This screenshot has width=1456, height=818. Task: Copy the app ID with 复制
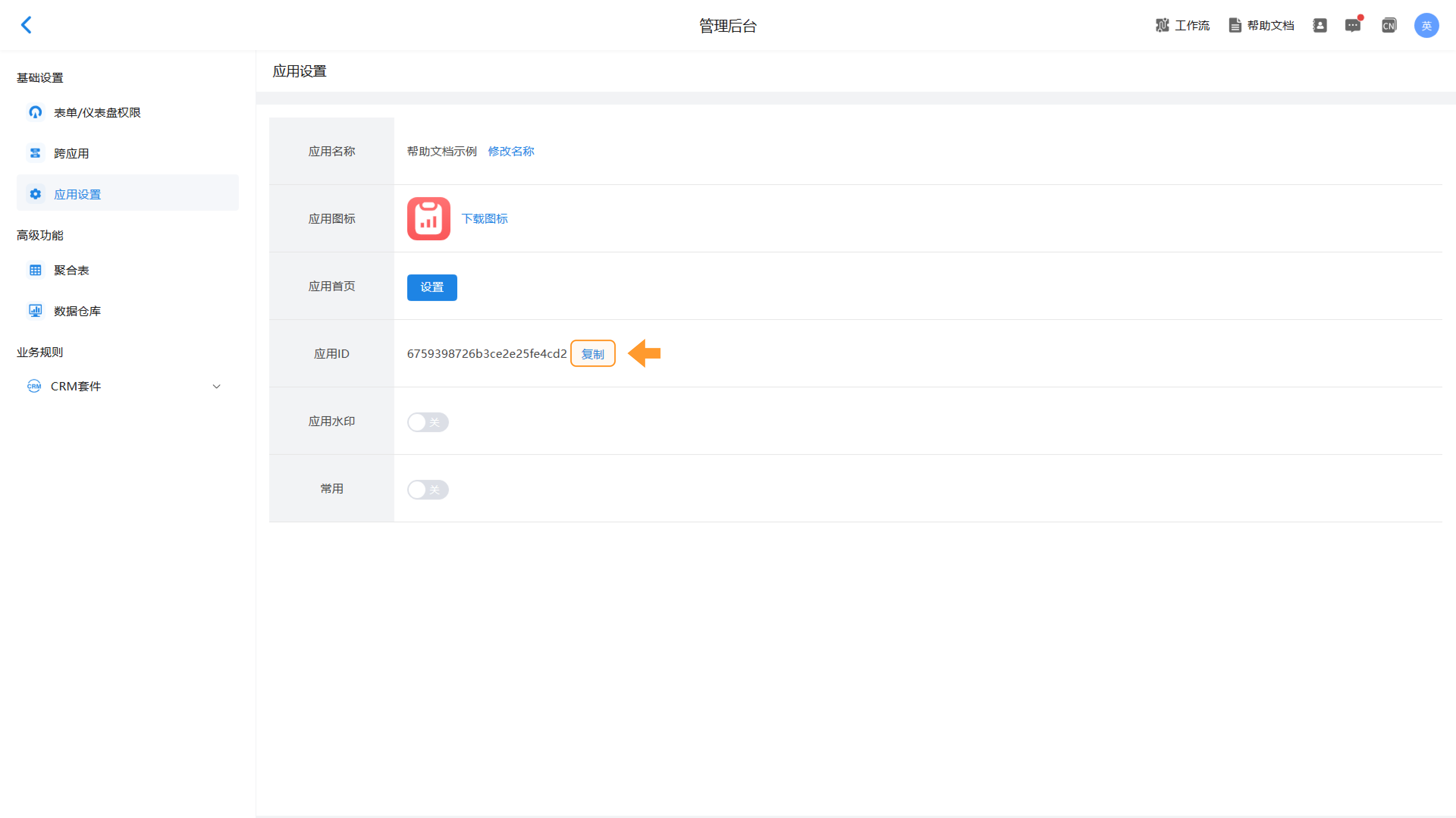coord(592,354)
